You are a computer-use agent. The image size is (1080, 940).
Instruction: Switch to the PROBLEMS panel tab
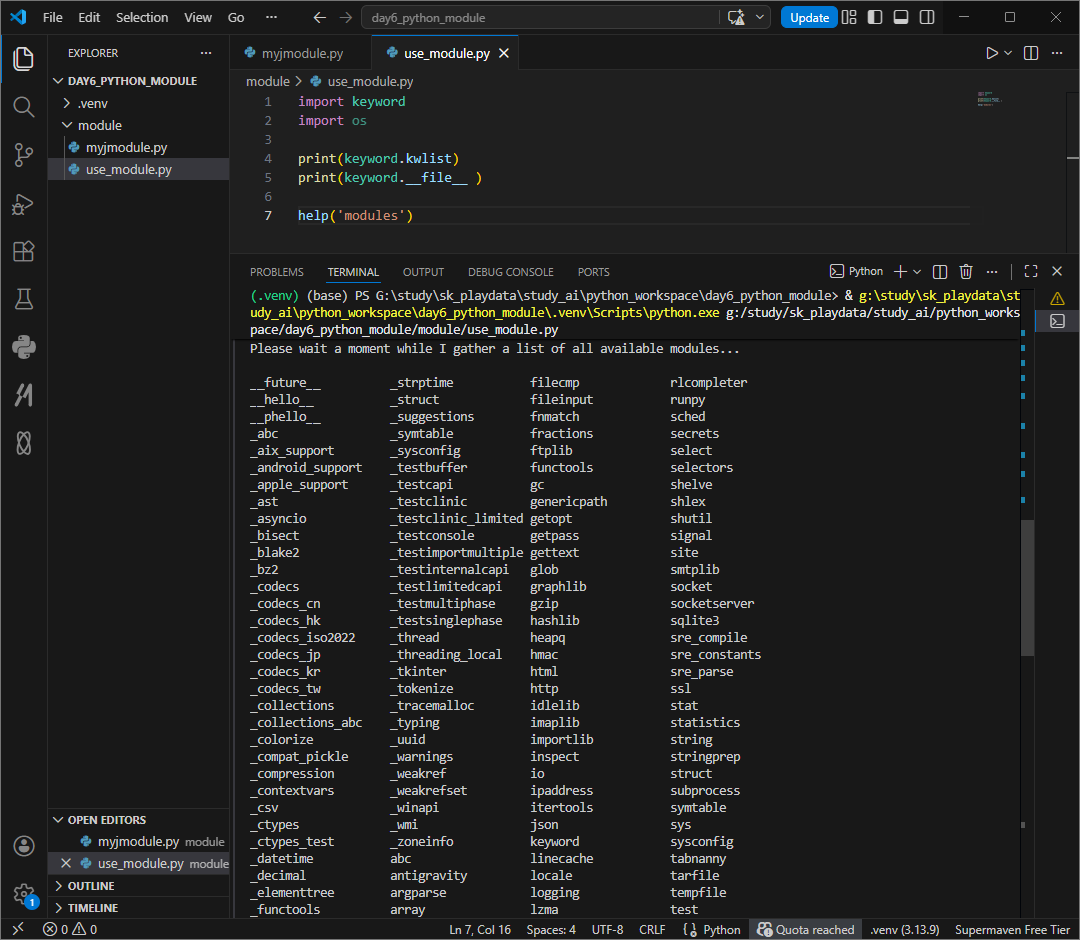tap(277, 272)
